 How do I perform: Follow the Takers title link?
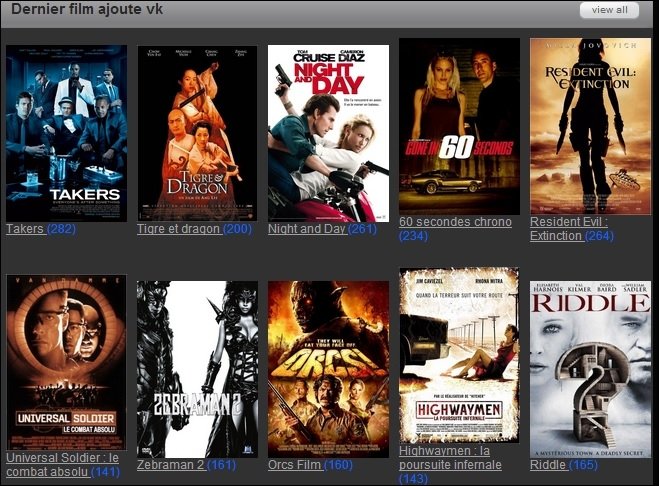[25, 229]
